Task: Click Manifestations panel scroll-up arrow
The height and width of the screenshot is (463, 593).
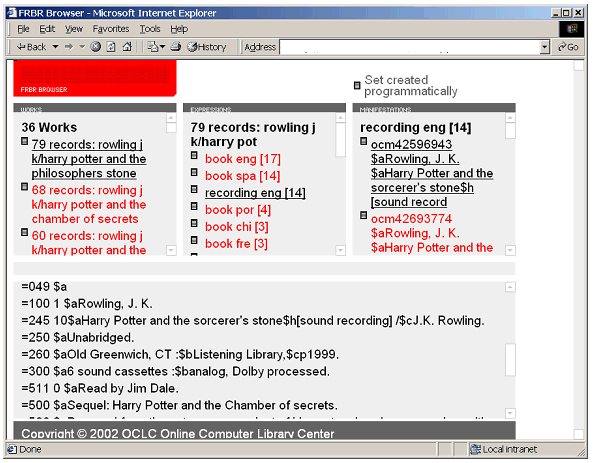Action: click(x=511, y=118)
